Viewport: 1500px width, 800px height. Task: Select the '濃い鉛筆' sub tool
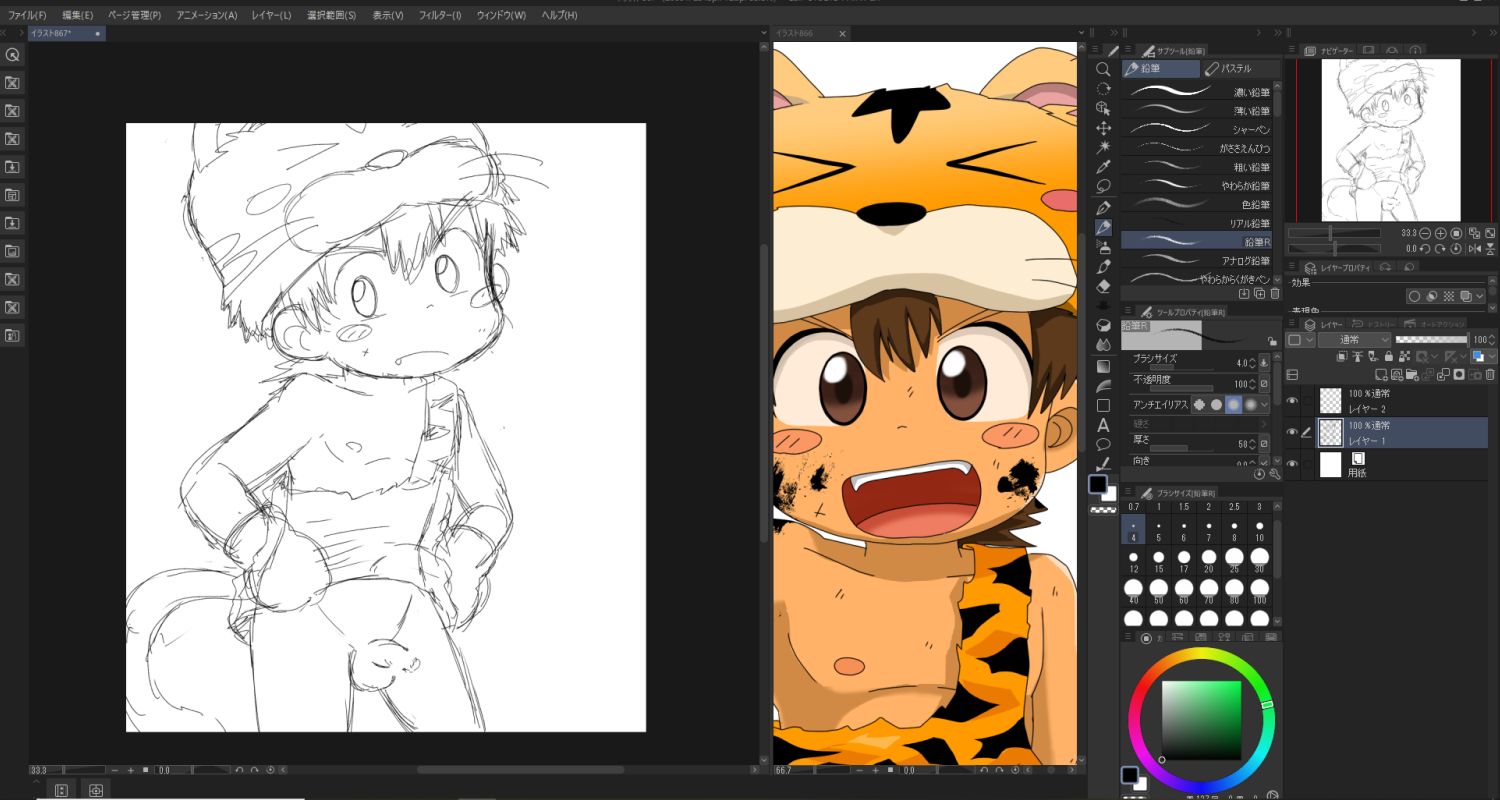[1197, 92]
